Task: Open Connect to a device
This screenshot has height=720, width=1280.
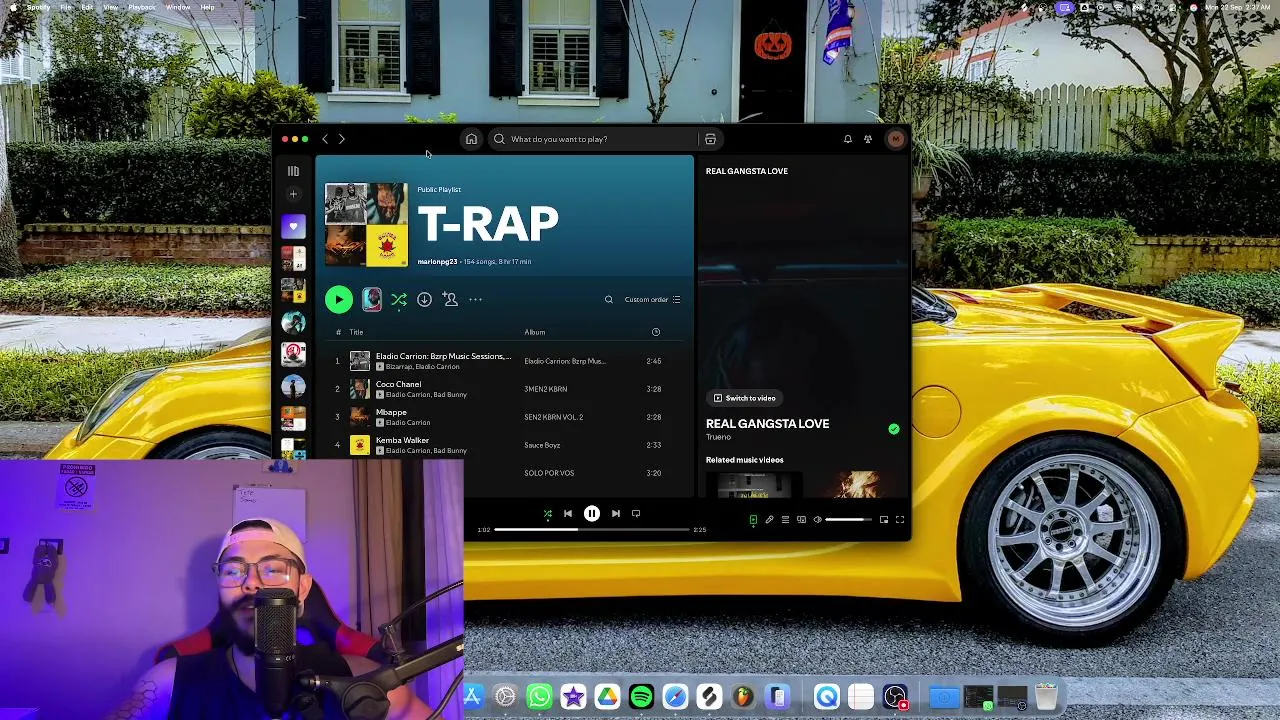Action: (x=801, y=520)
